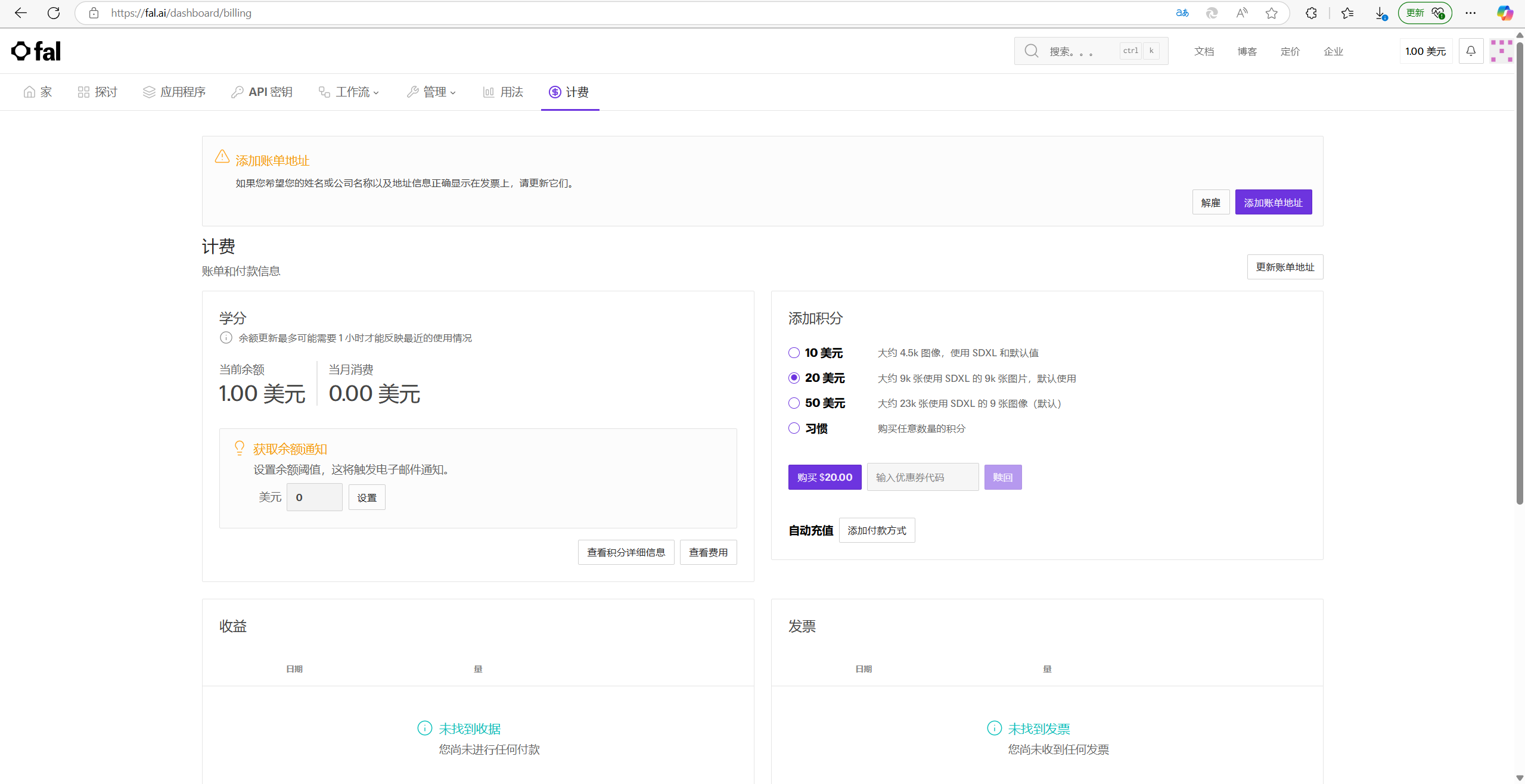The image size is (1525, 784).
Task: Select the 10 美元 credit option
Action: tap(794, 353)
